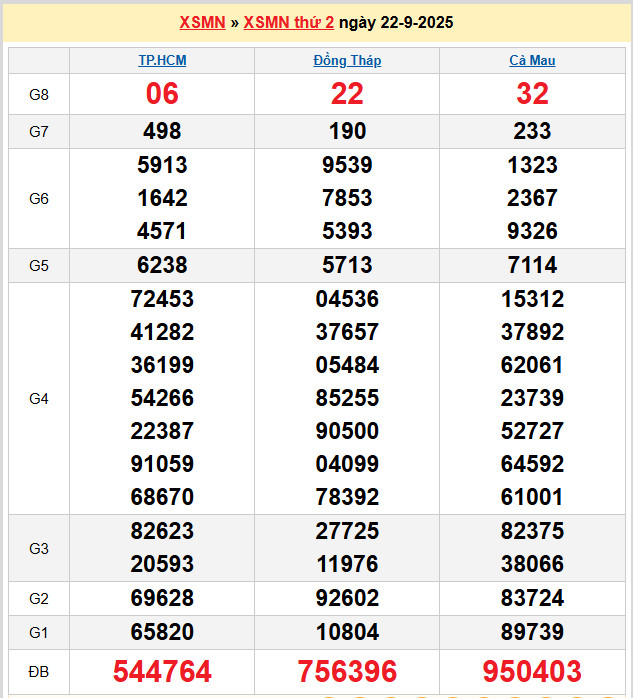Click the G2 number 69628
The width and height of the screenshot is (633, 698).
coord(162,598)
